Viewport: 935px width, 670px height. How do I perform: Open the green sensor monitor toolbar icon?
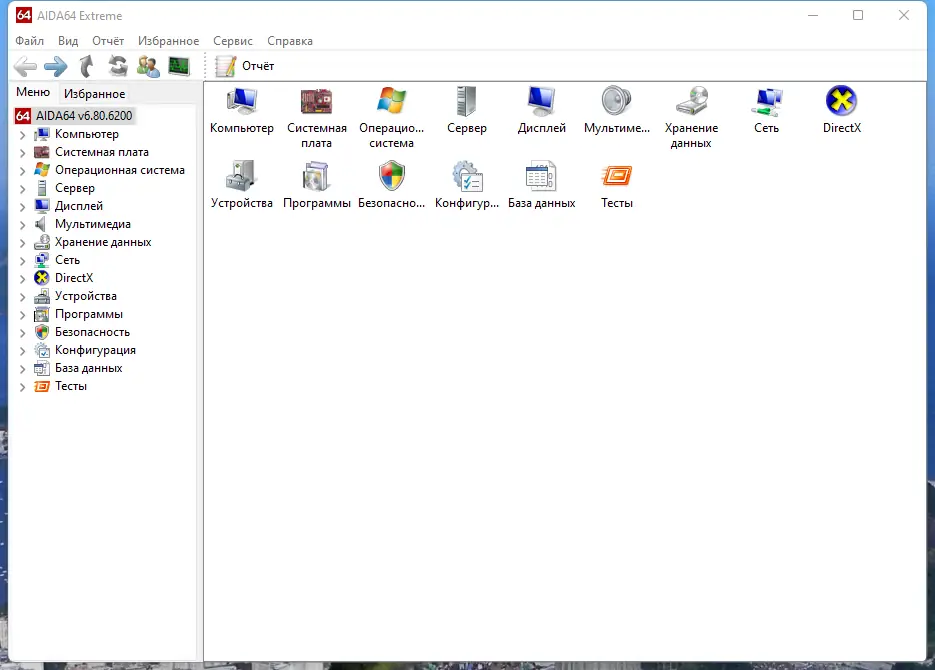pos(179,66)
